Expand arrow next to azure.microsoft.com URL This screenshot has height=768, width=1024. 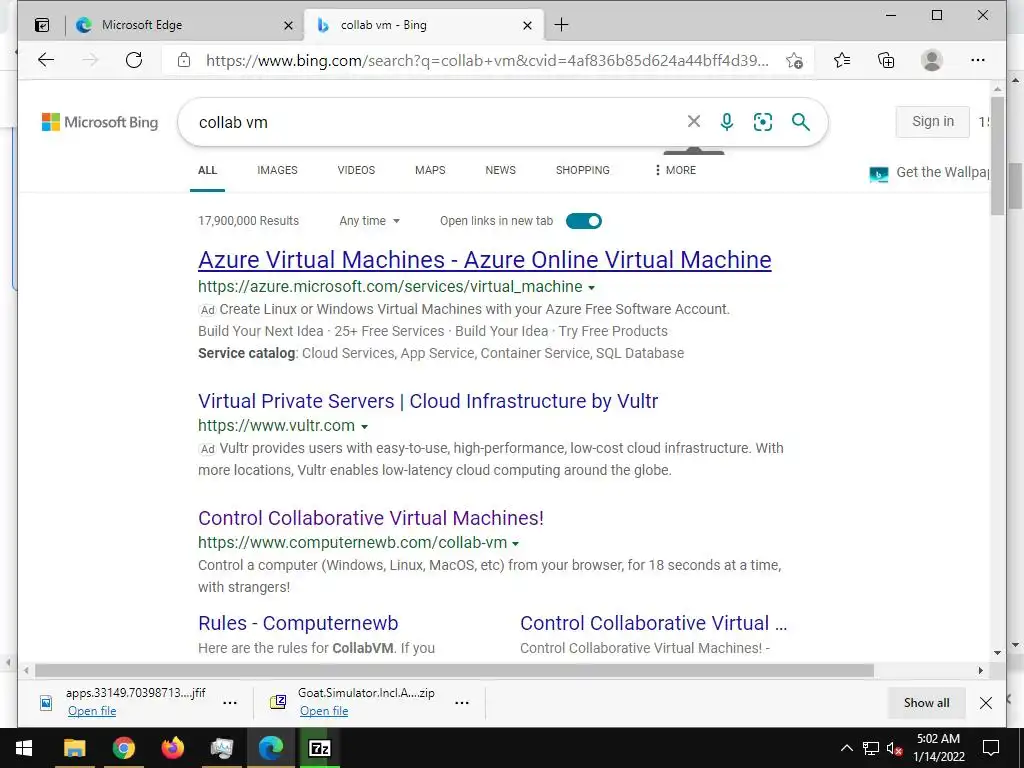[x=592, y=288]
